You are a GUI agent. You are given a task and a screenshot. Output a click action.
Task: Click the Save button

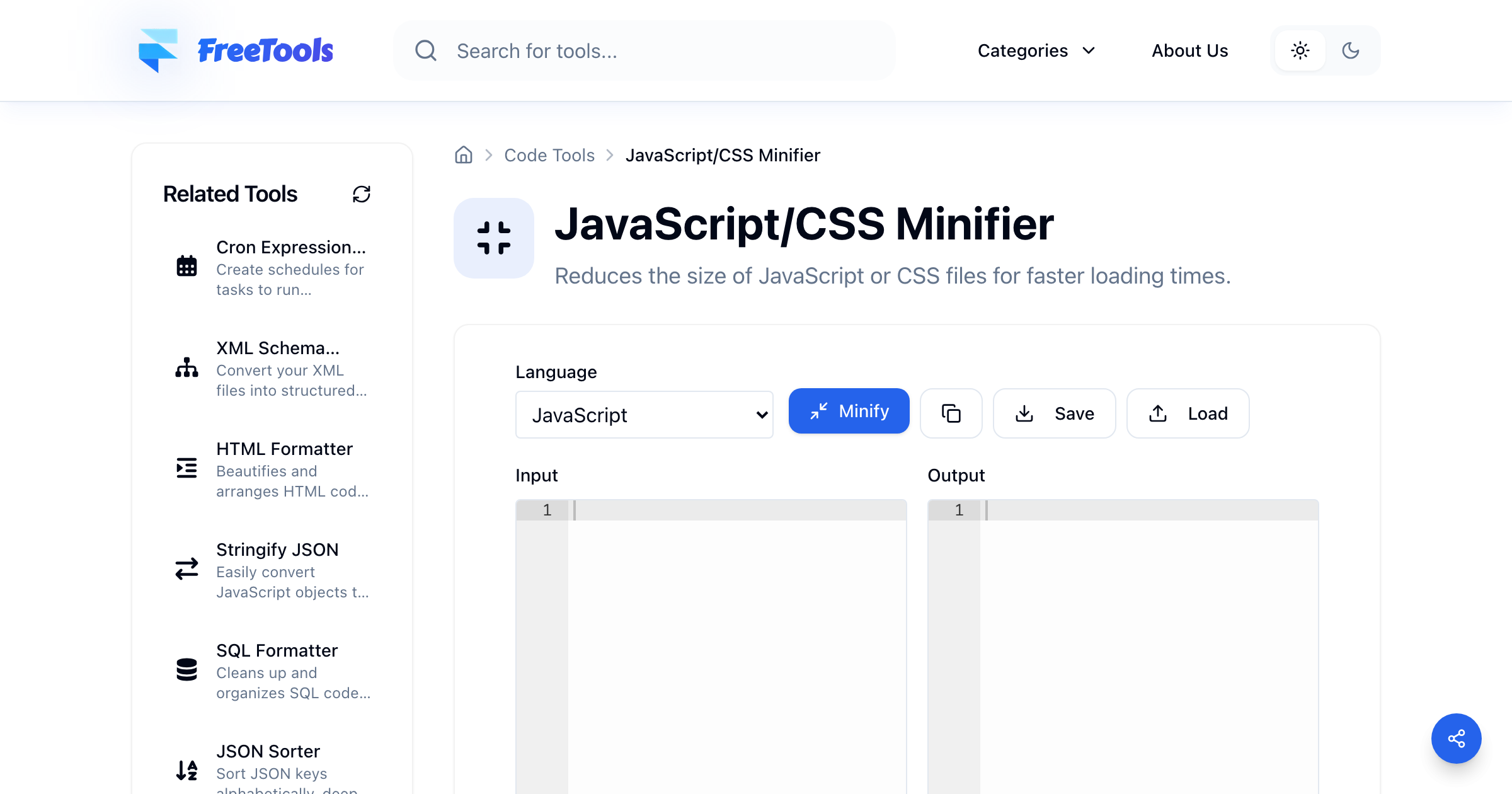click(1055, 413)
